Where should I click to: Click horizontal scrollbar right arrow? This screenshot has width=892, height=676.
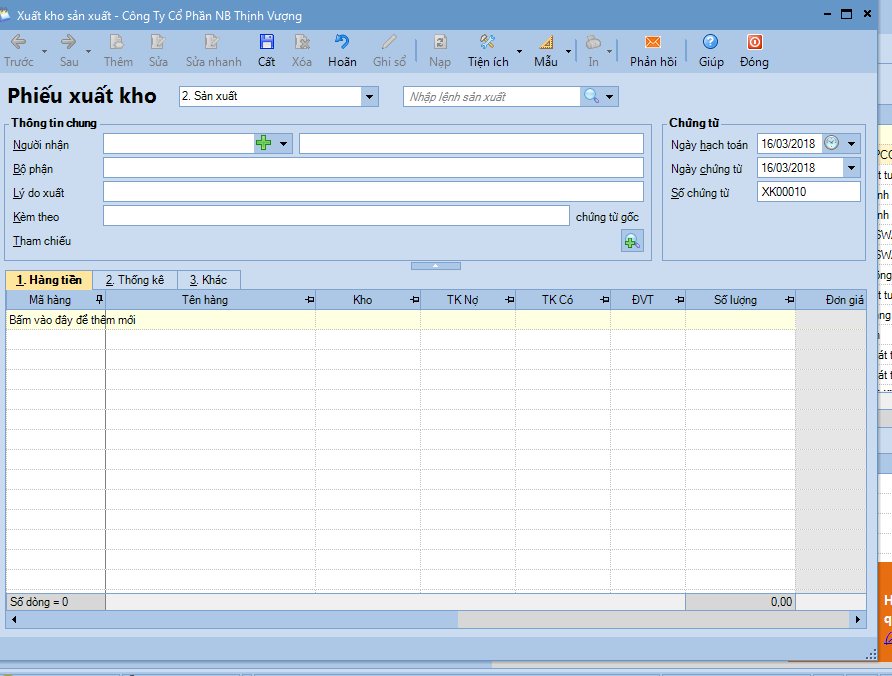click(x=857, y=619)
